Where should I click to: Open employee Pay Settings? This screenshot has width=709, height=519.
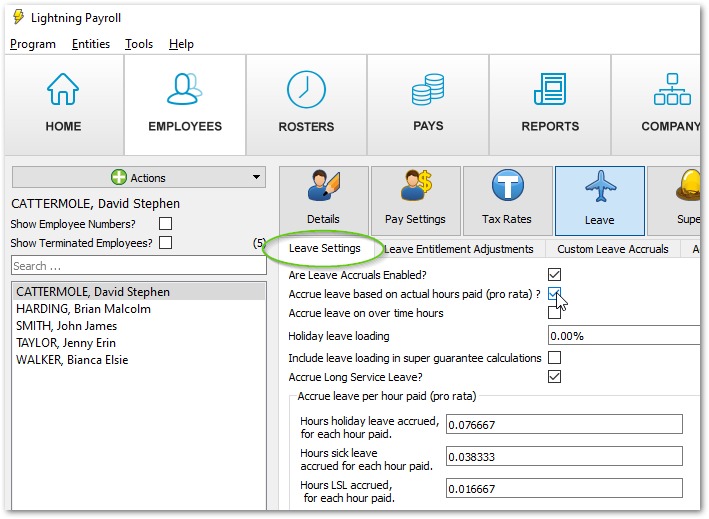[x=415, y=200]
